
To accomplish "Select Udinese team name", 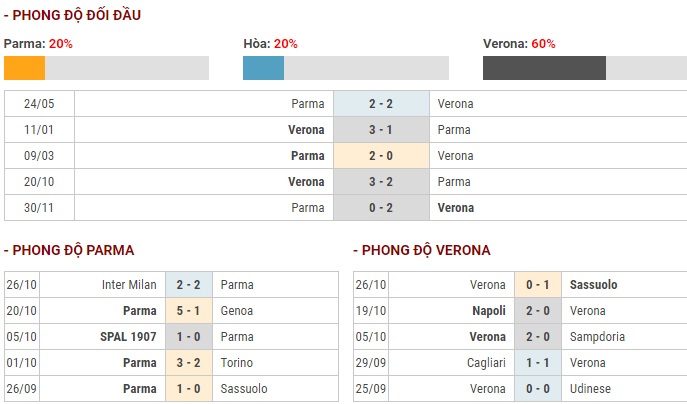I will 590,389.
